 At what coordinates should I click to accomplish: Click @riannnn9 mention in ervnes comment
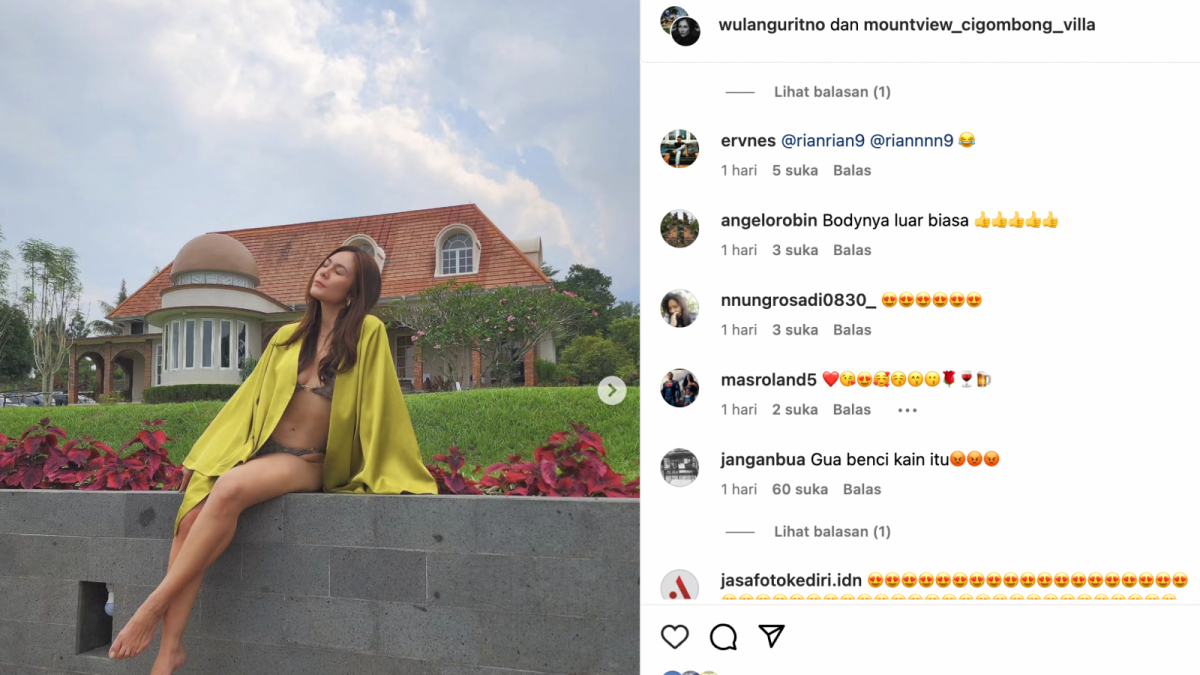(x=911, y=141)
